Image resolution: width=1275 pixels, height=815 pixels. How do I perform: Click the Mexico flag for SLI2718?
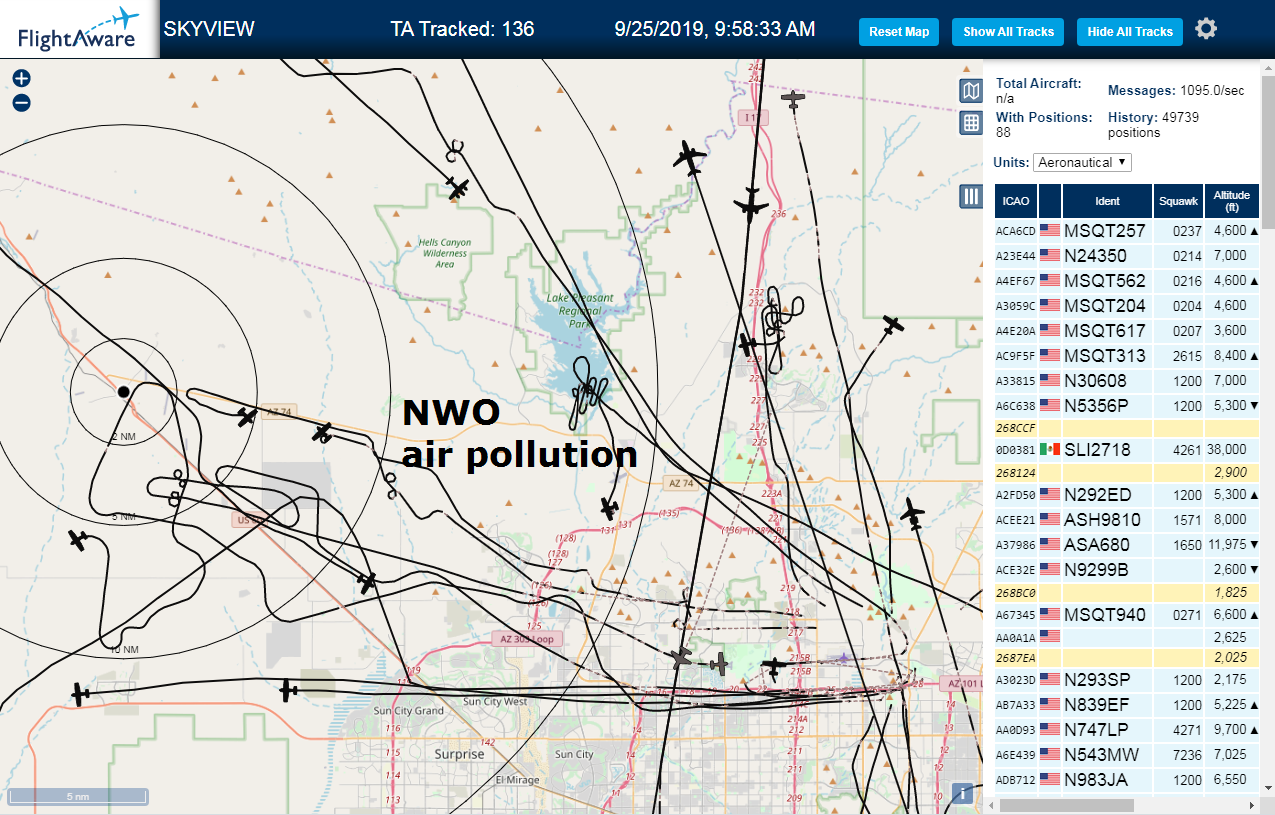click(1050, 450)
